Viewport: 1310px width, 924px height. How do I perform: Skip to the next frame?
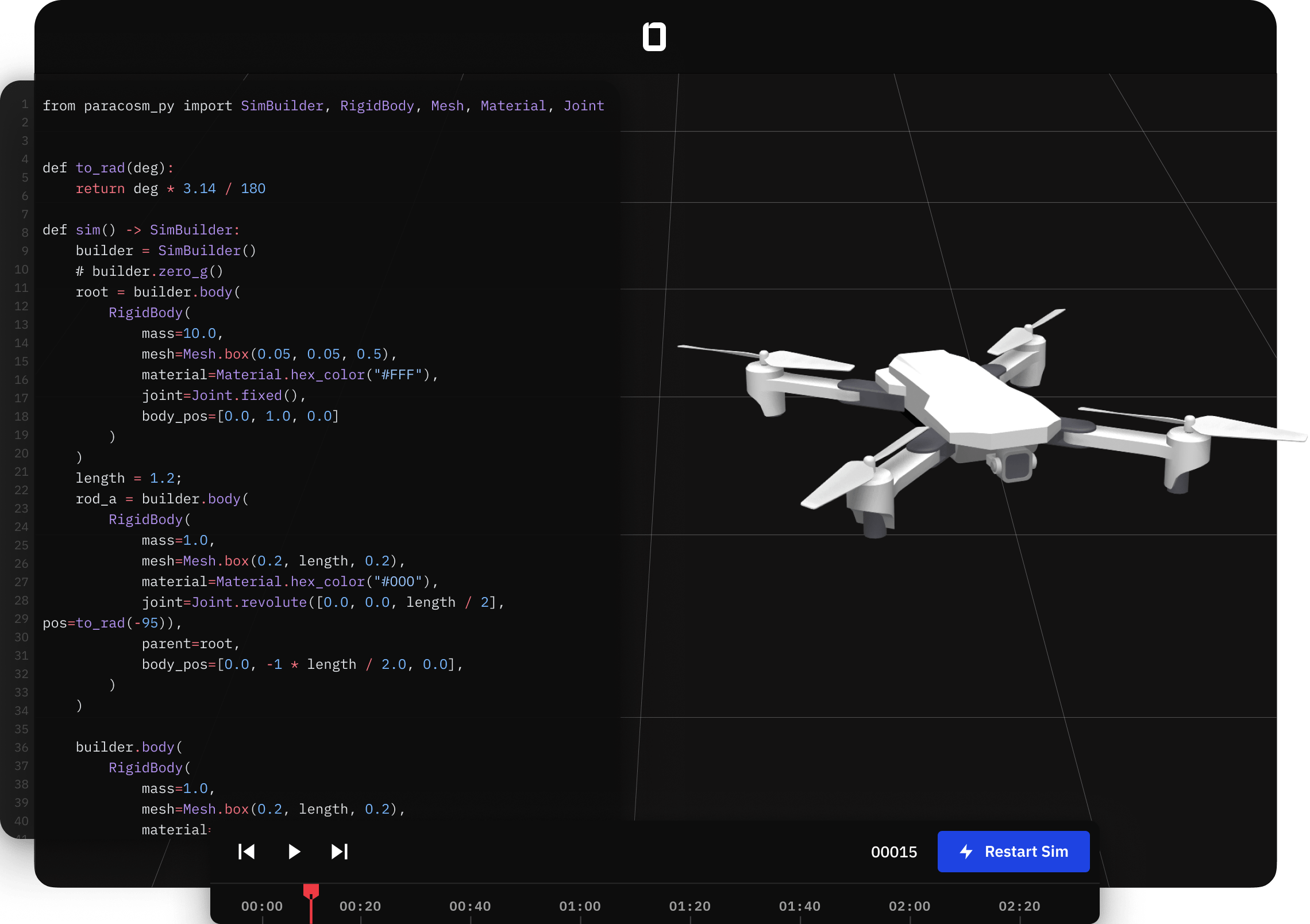click(x=340, y=852)
